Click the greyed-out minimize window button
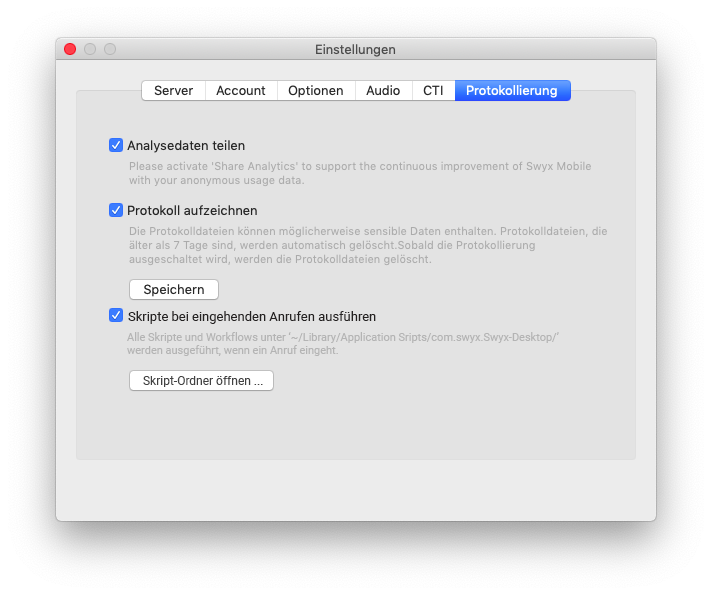The width and height of the screenshot is (712, 595). 90,49
